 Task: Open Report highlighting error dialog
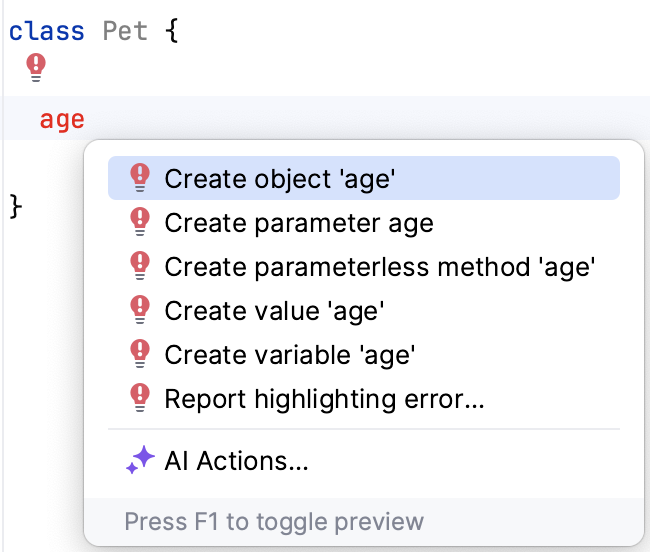pos(324,400)
